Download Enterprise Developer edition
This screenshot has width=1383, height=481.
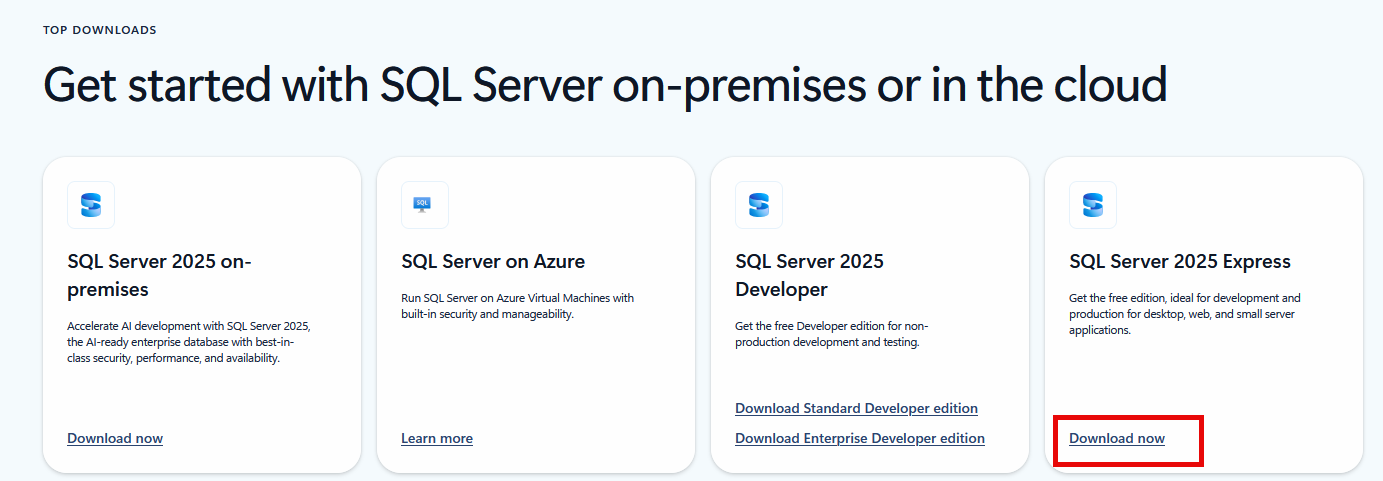pos(860,438)
